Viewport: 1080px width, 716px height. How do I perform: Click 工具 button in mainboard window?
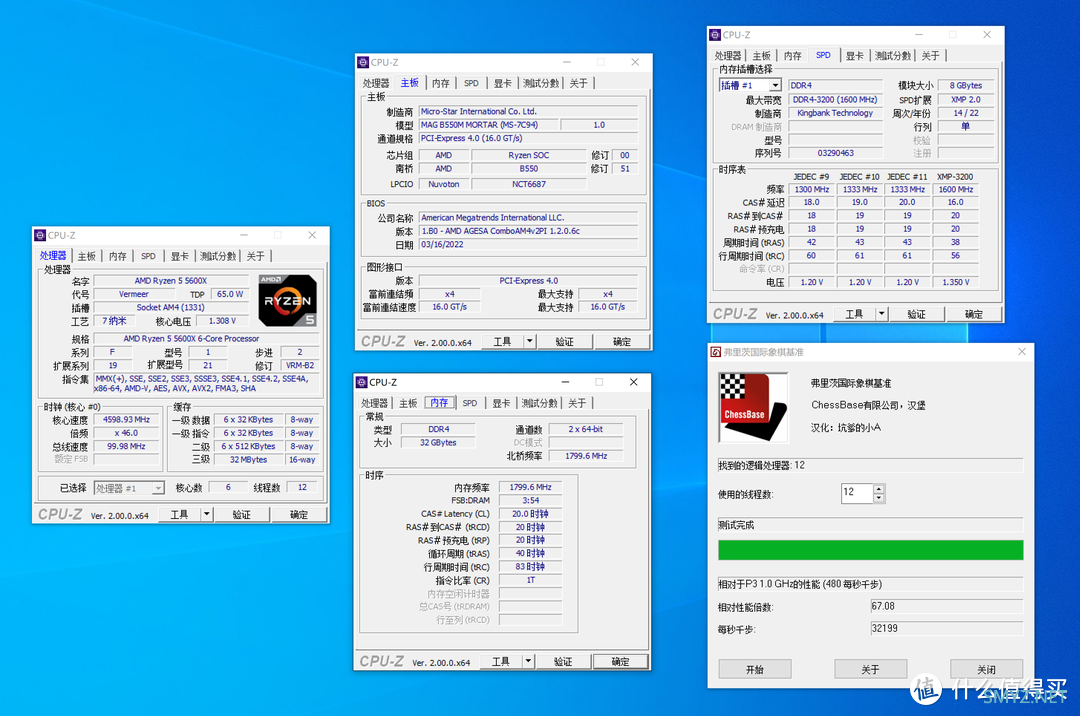click(503, 341)
